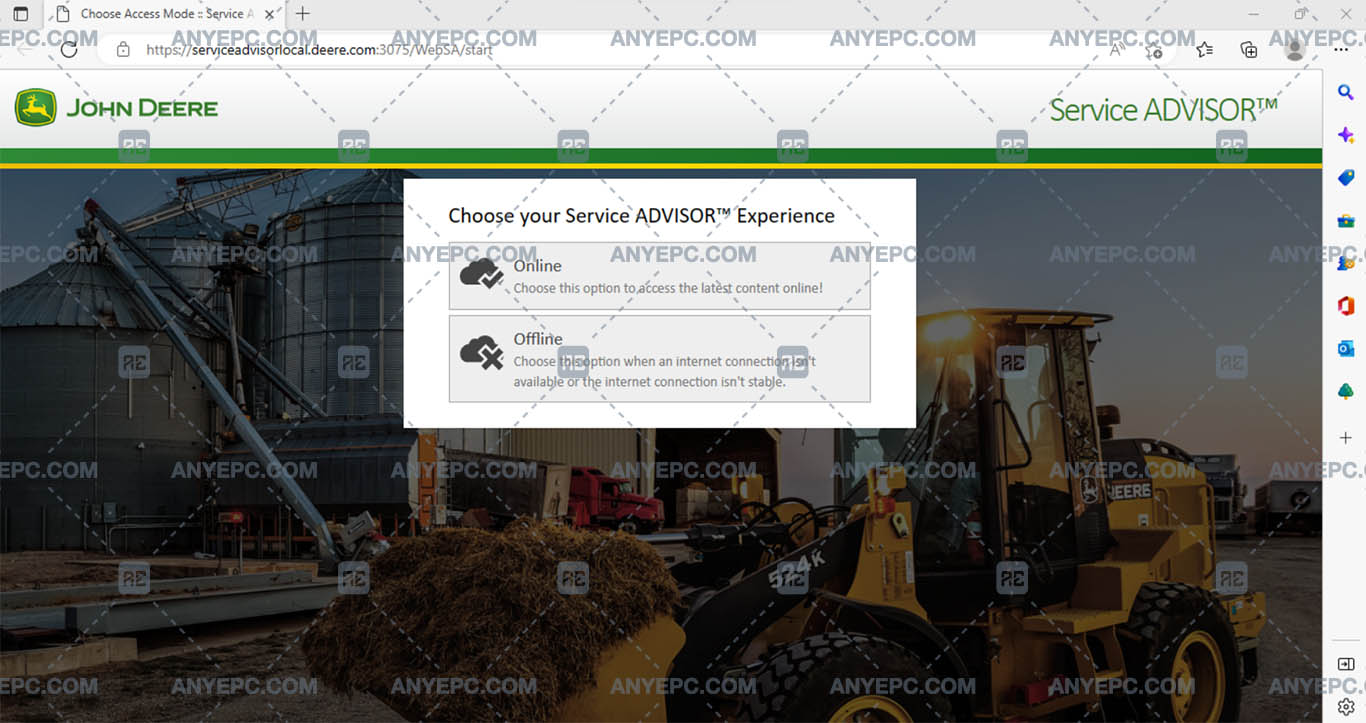This screenshot has width=1366, height=723.
Task: Open Microsoft 365 sidebar icon
Action: pos(1346,306)
